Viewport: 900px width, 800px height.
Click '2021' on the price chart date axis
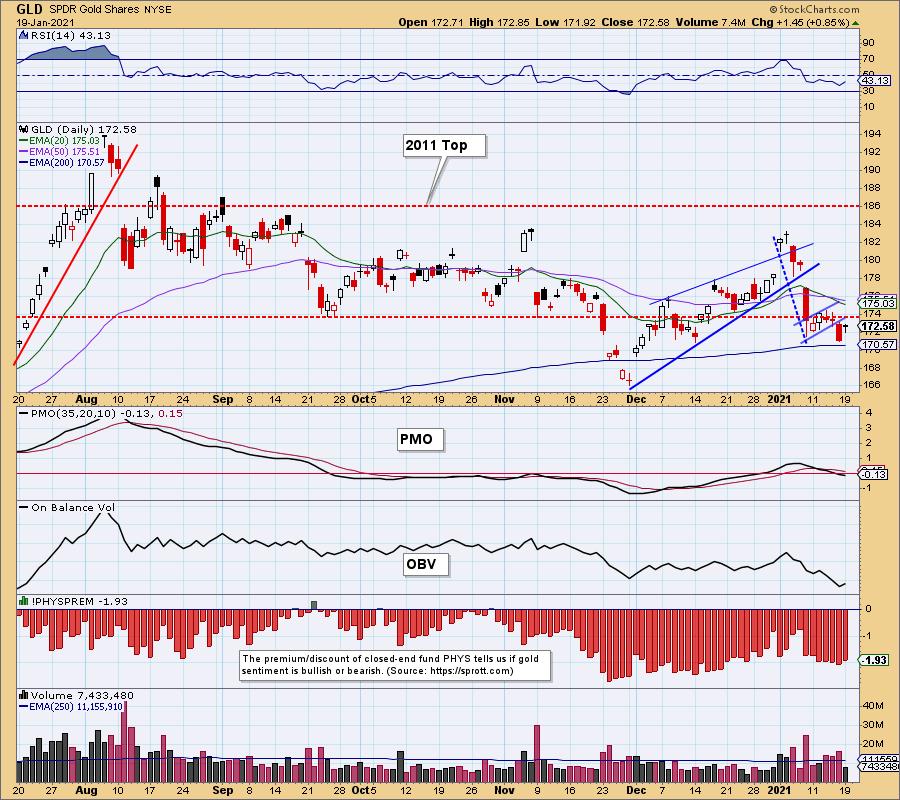(780, 399)
